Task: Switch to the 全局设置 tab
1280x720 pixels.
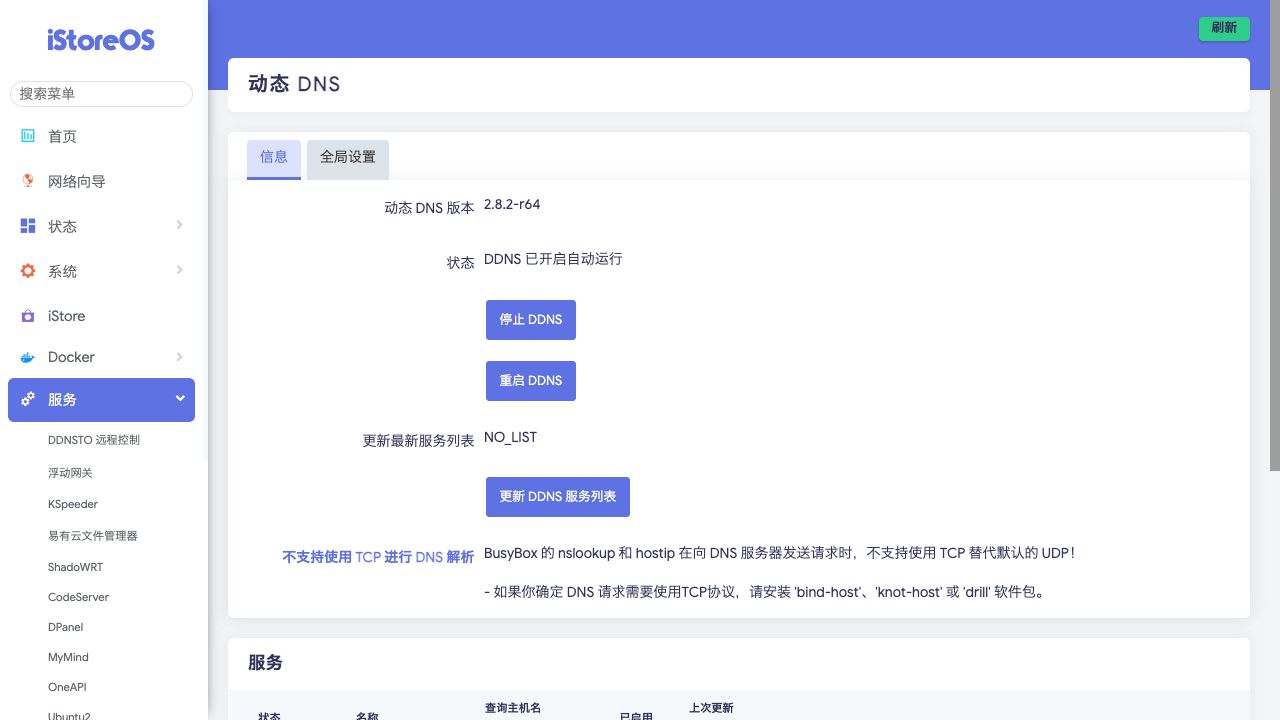Action: tap(348, 158)
